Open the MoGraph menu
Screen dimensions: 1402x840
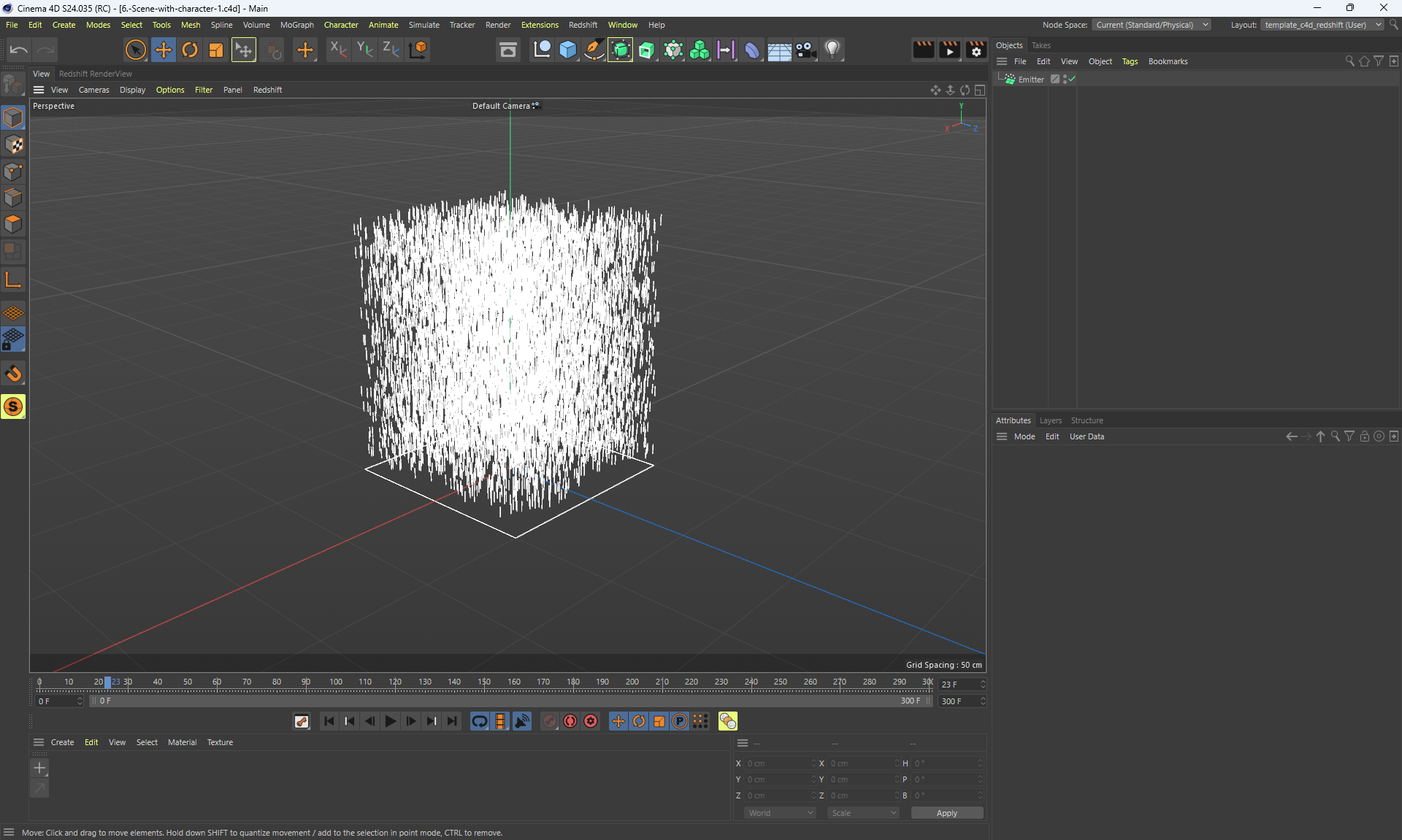296,25
